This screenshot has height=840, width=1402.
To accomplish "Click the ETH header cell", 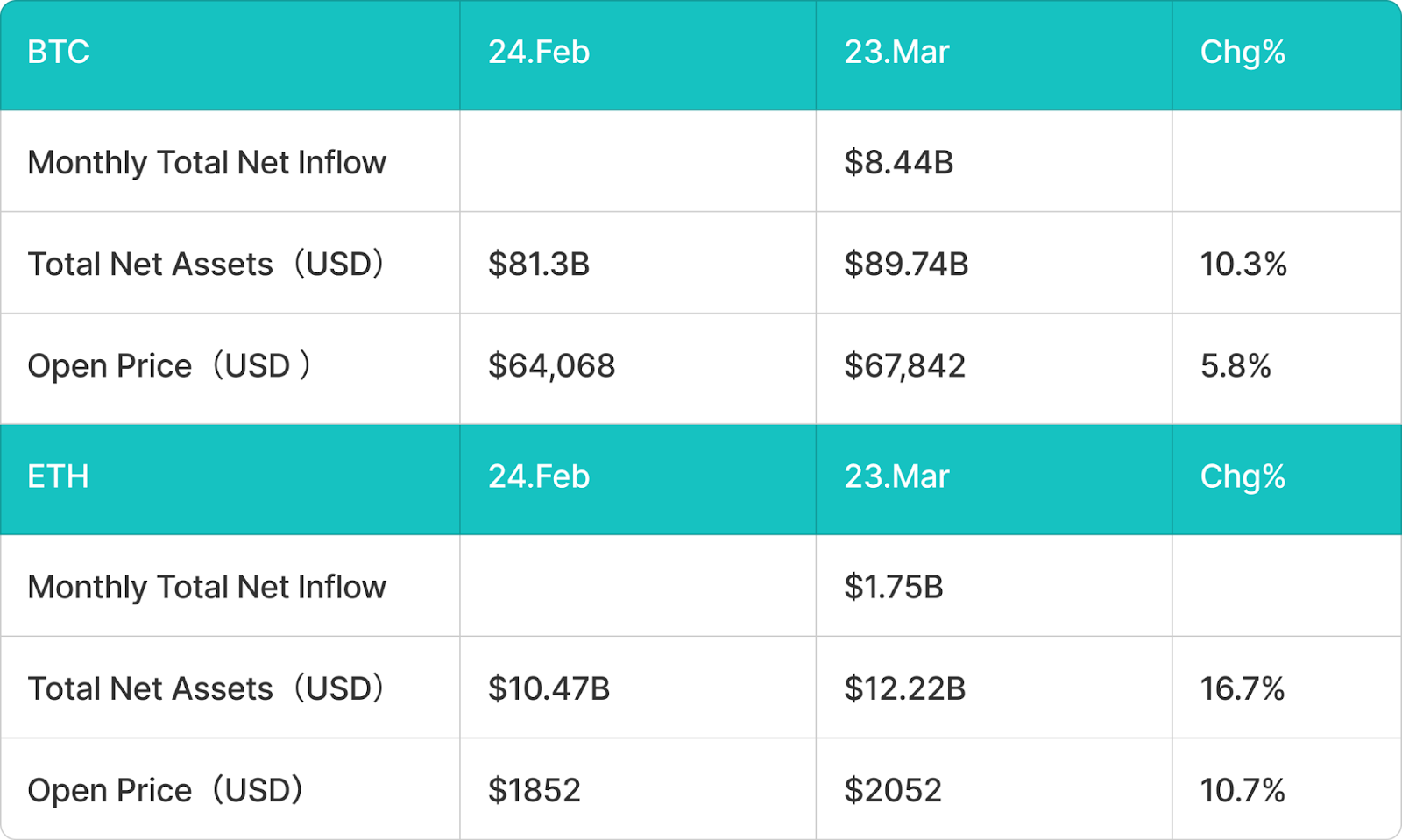I will coord(58,477).
